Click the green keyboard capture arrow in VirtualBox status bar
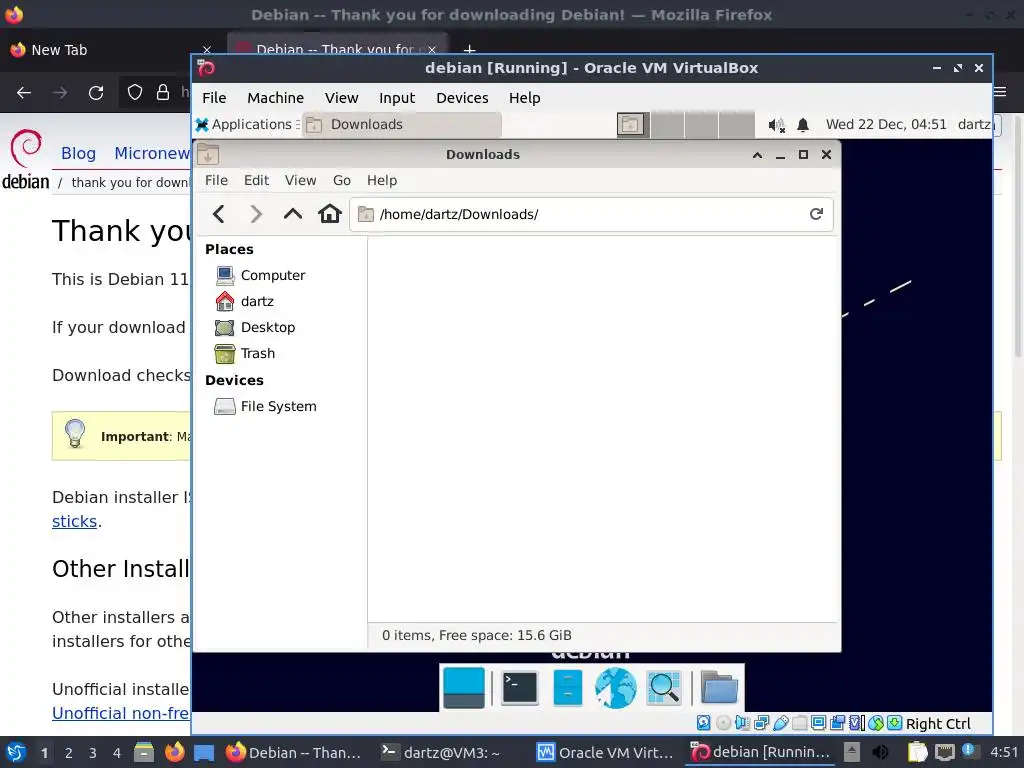The image size is (1024, 768). (x=895, y=723)
